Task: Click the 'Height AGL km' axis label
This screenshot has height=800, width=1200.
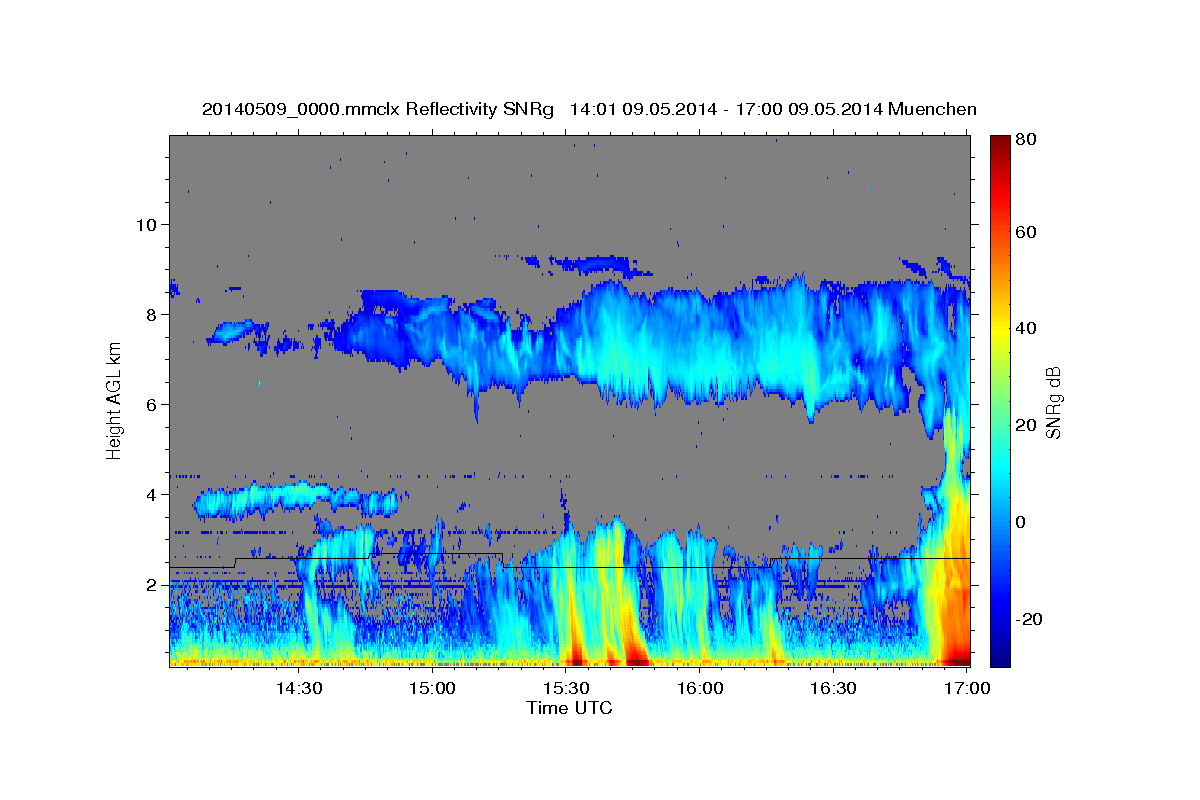Action: tap(114, 399)
